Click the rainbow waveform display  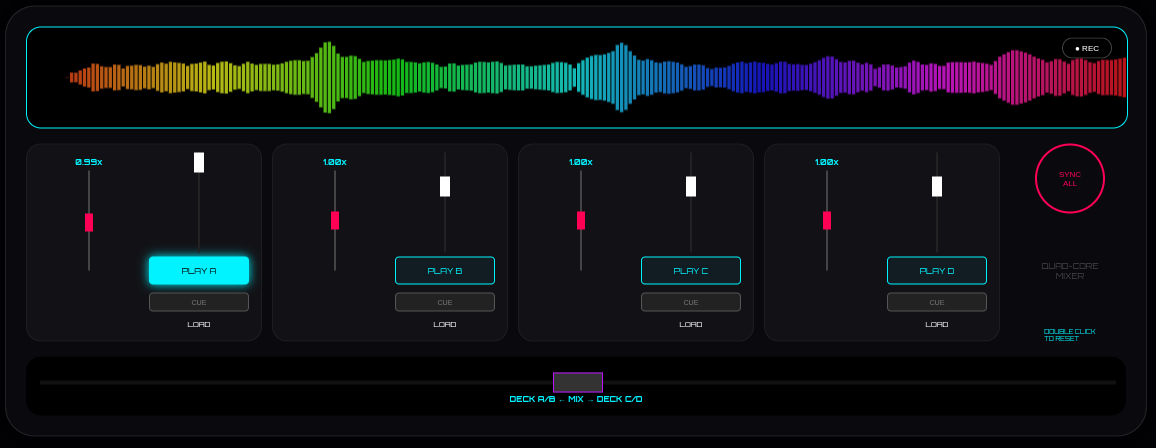577,77
